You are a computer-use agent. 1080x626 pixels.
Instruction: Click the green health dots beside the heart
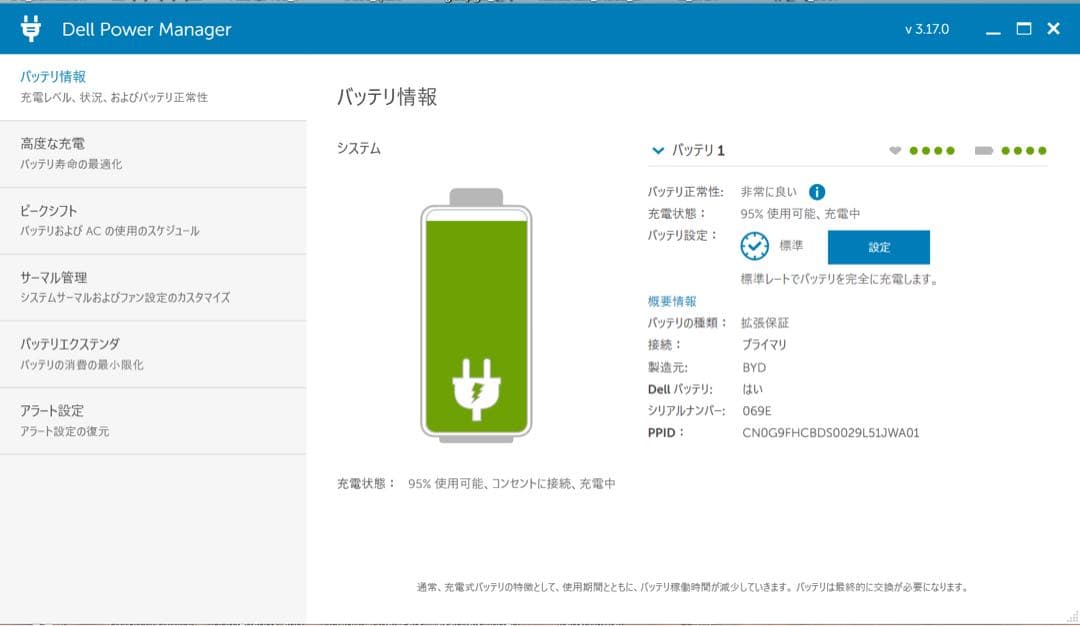coord(930,150)
